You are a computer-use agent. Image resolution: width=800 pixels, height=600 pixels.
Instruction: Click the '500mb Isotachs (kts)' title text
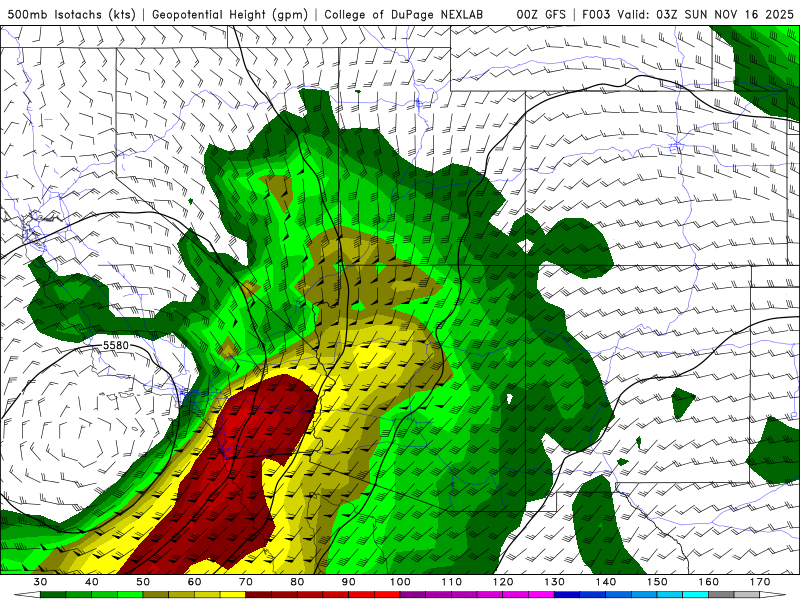71,14
